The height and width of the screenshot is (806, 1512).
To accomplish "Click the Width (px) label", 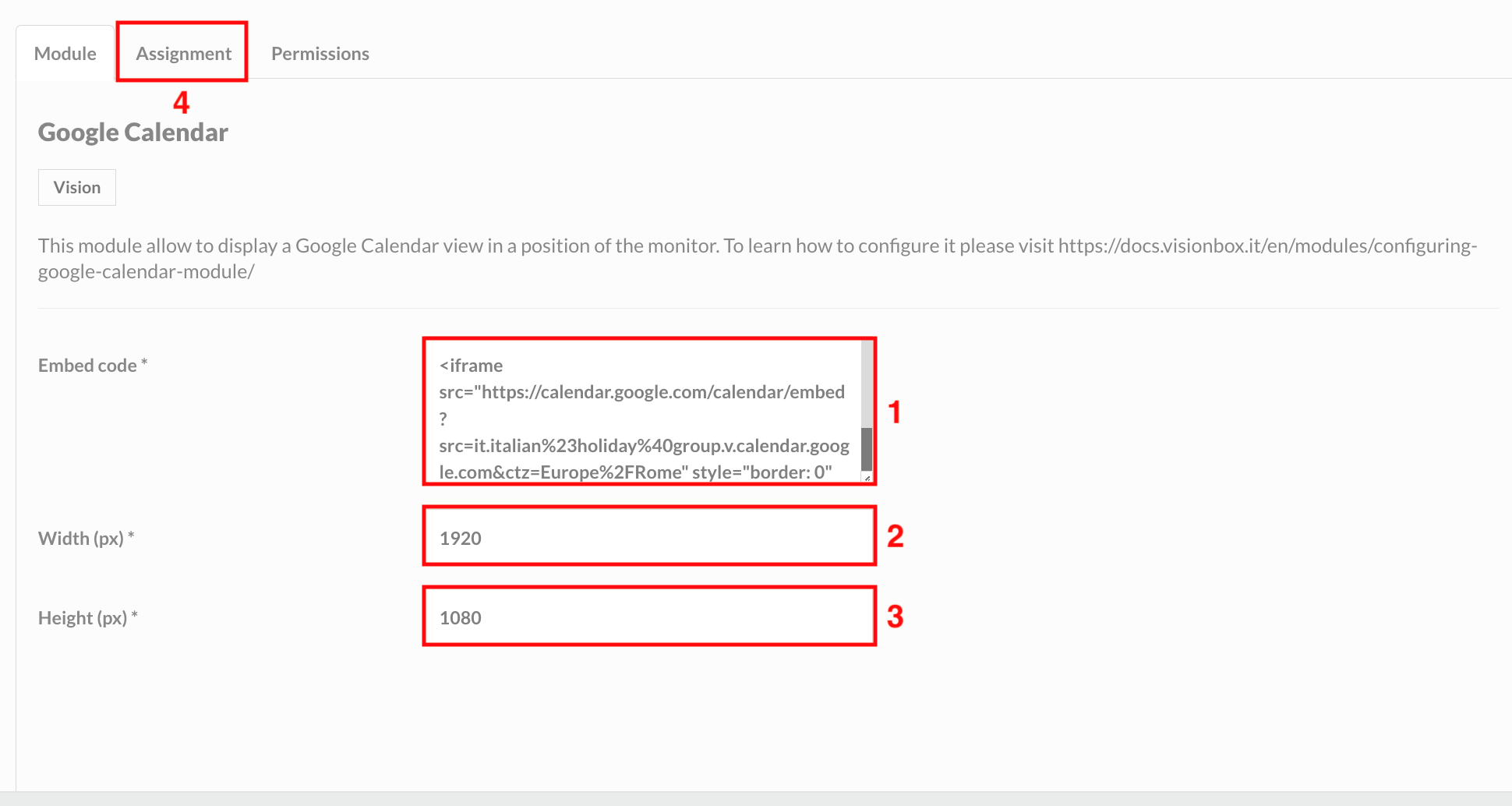I will click(85, 538).
